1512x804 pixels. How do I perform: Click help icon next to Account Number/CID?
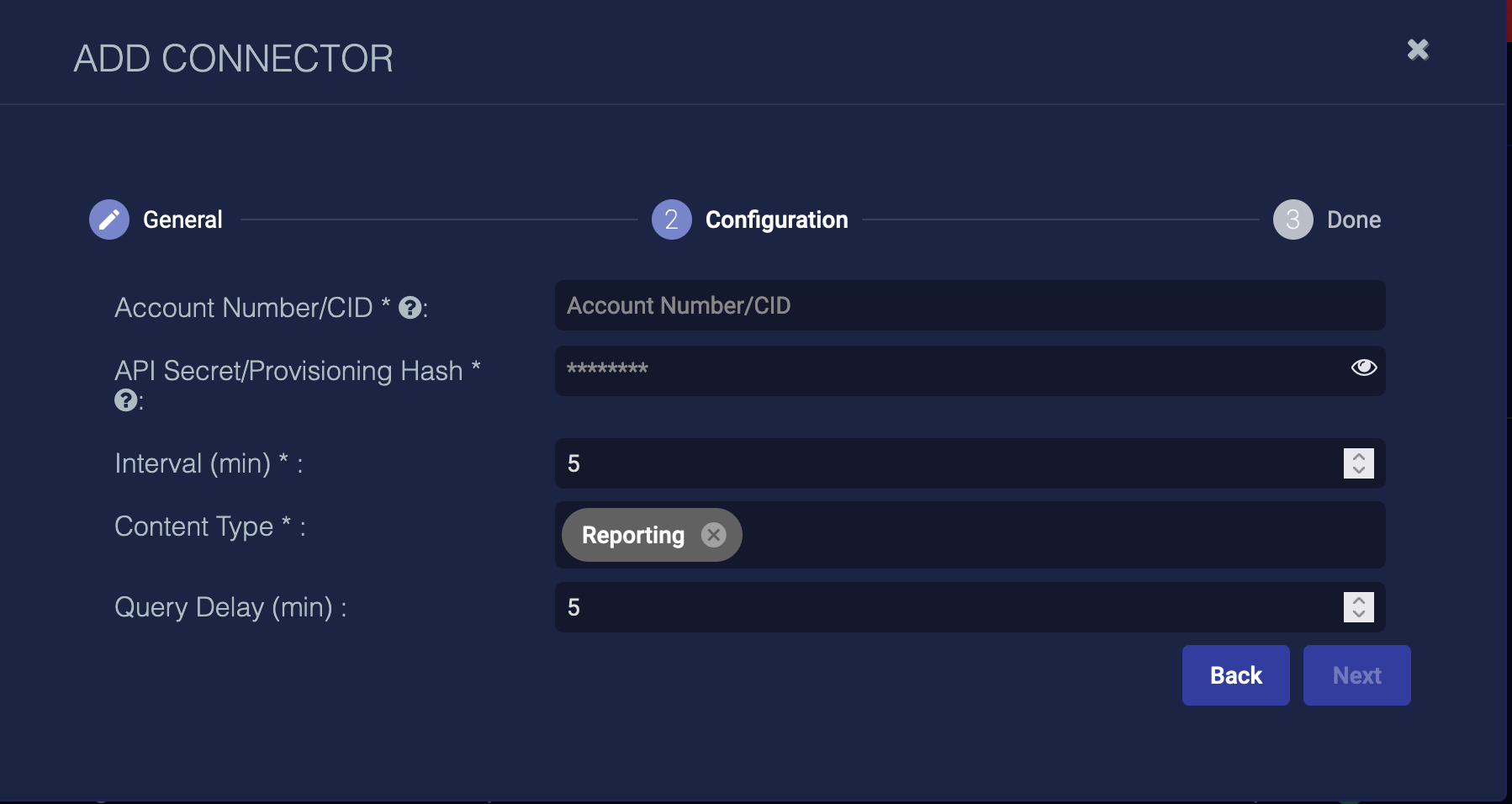[410, 308]
